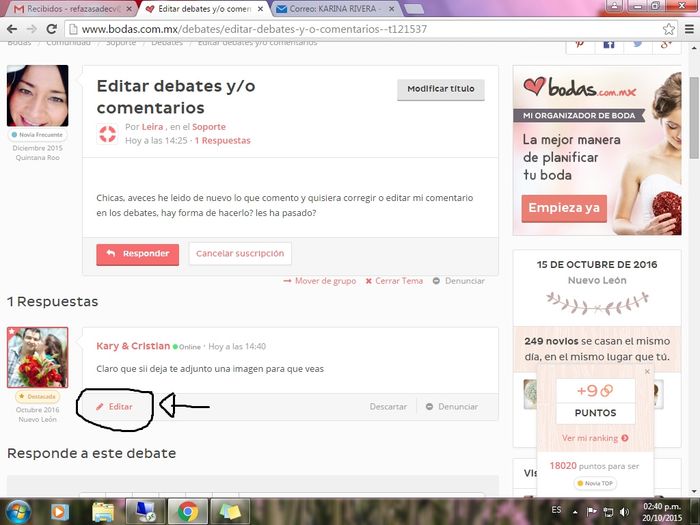This screenshot has height=525, width=700.
Task: Click Cancelar suscripción button
Action: 240,254
